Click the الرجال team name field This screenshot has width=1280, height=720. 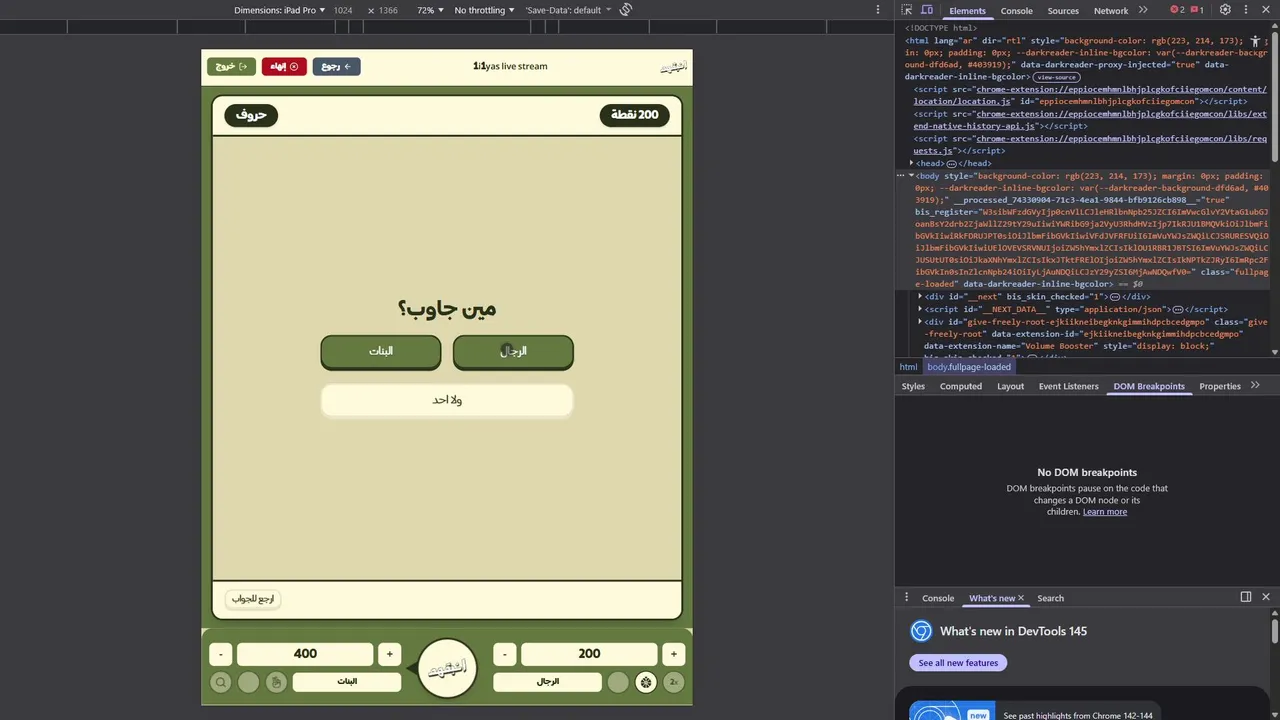[548, 682]
